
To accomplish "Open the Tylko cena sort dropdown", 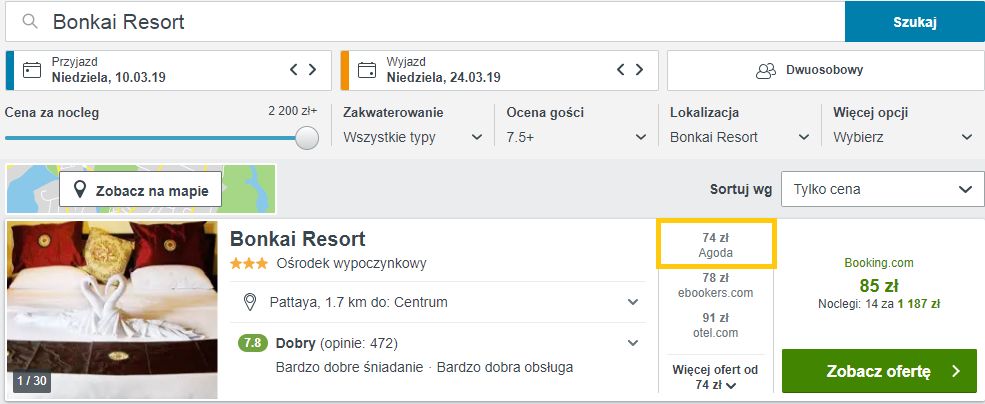I will [x=883, y=189].
